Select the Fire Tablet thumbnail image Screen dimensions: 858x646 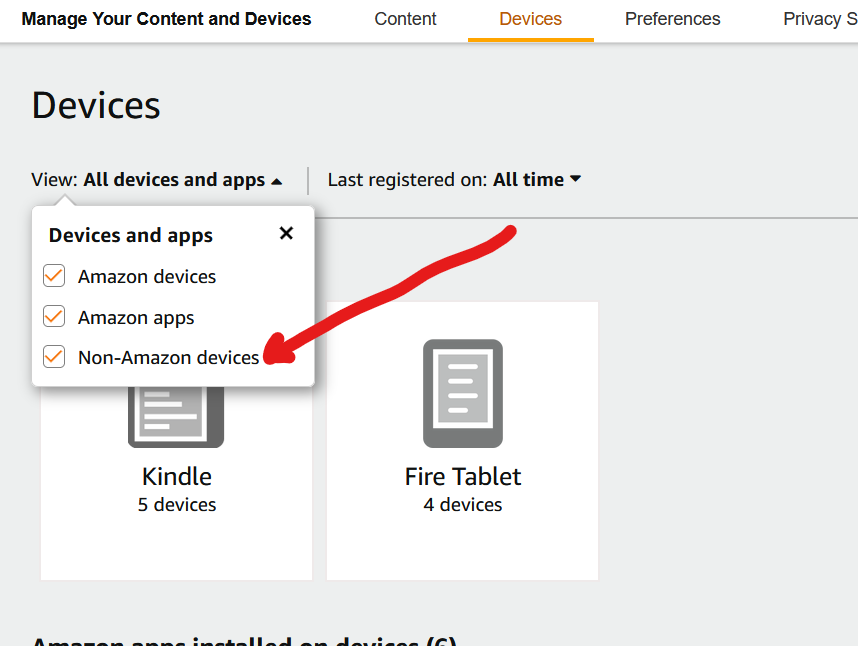point(462,393)
